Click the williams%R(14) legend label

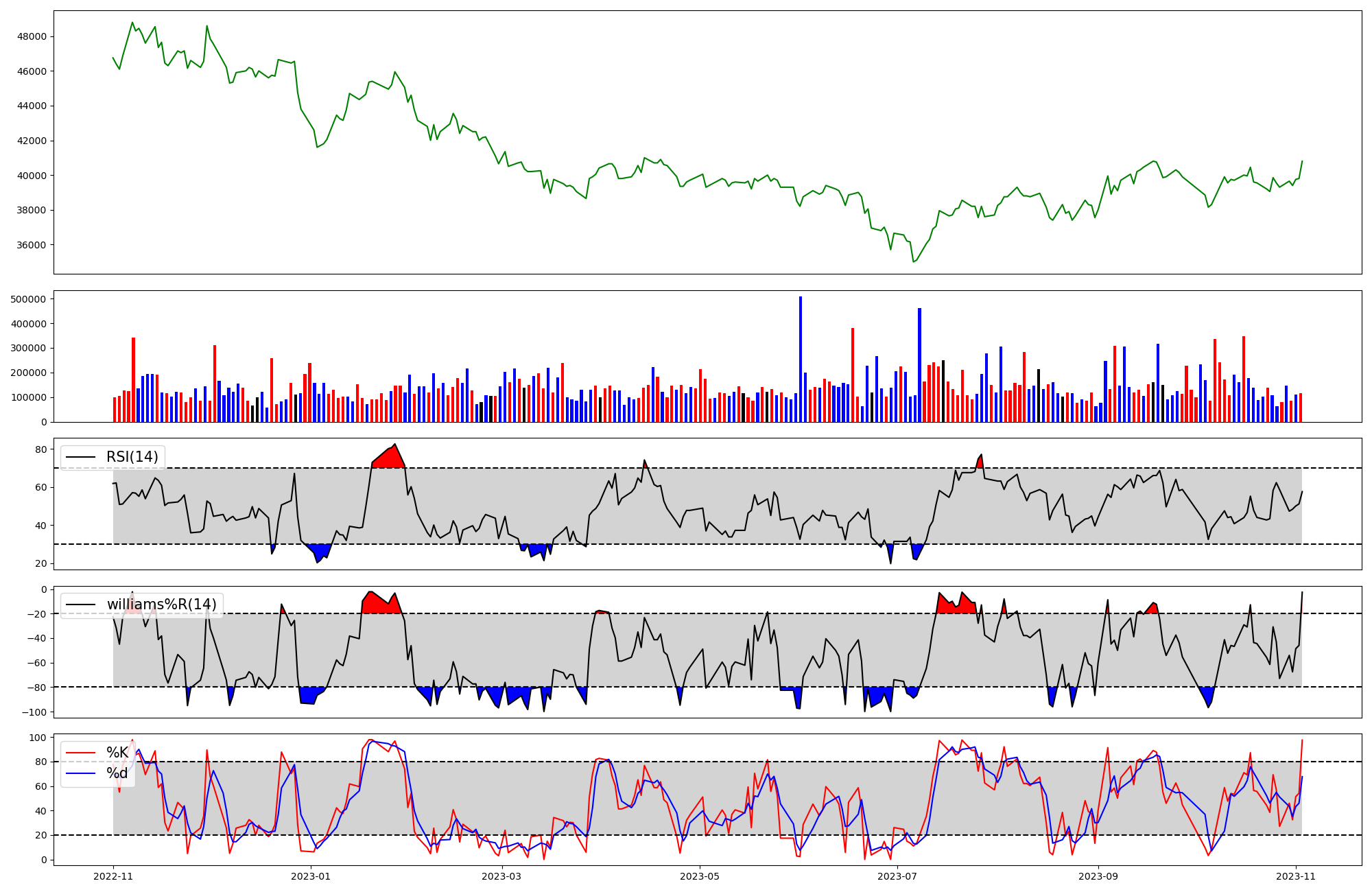[x=161, y=605]
